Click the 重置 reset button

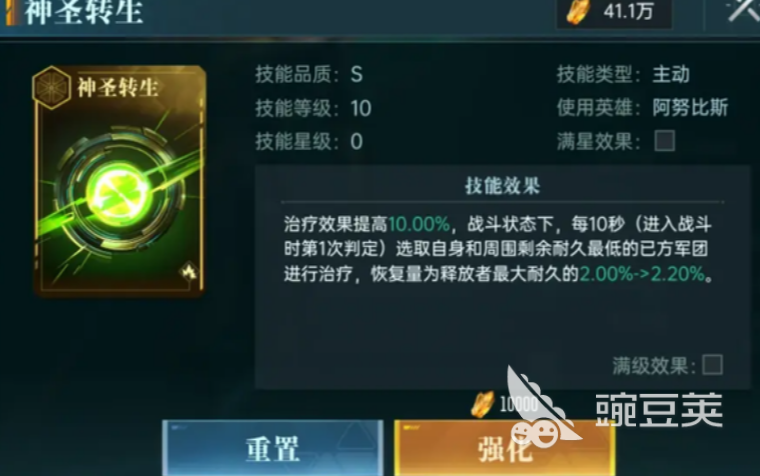pyautogui.click(x=273, y=448)
